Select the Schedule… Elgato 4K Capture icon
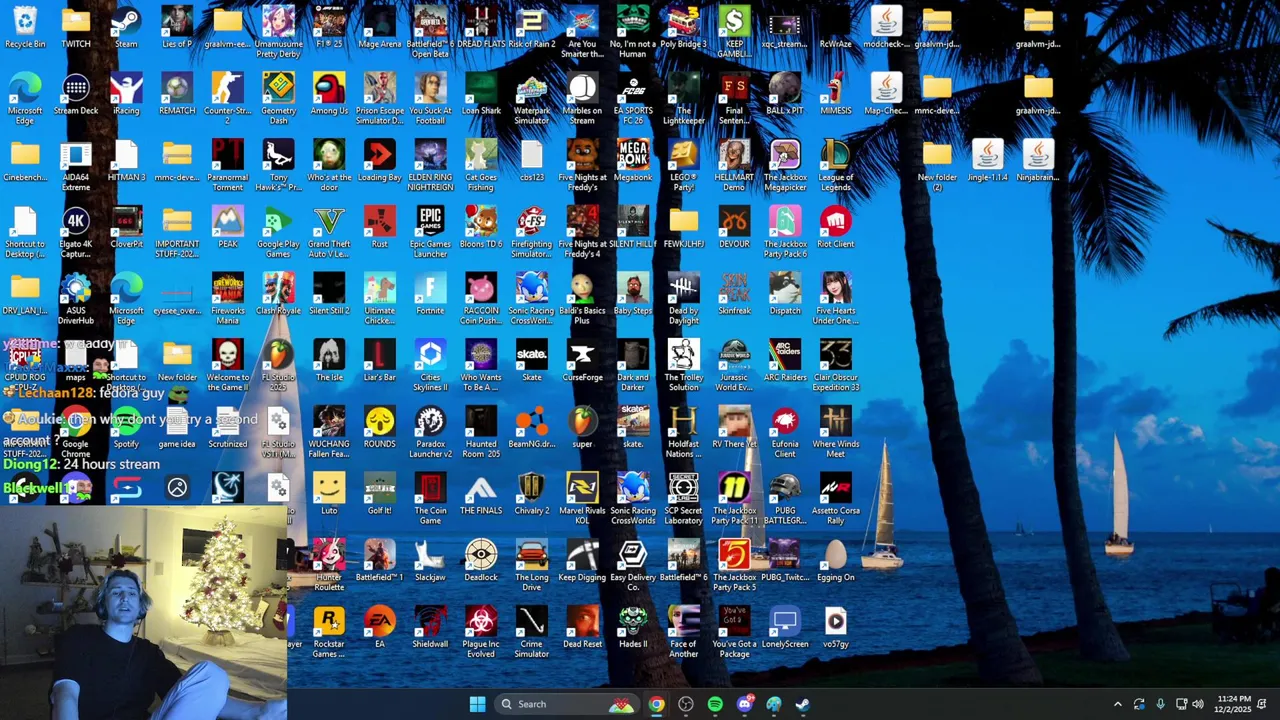This screenshot has width=1280, height=720. point(76,232)
